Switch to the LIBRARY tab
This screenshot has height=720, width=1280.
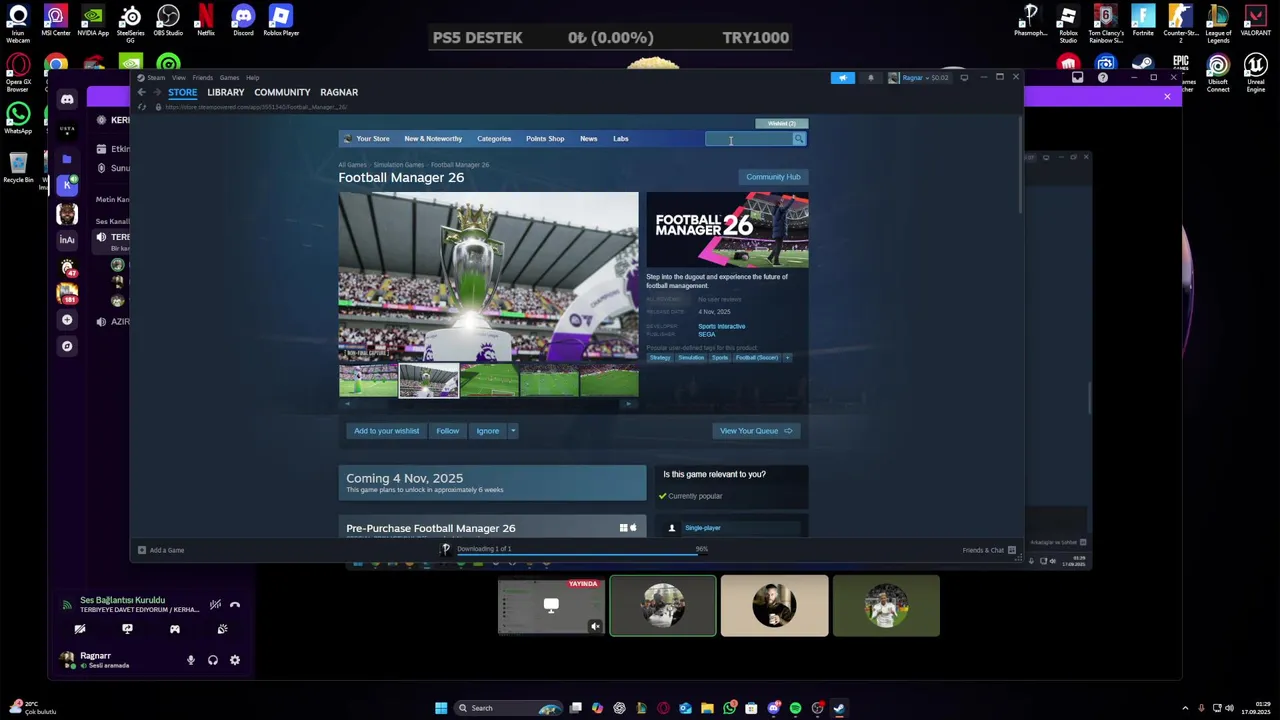(225, 92)
